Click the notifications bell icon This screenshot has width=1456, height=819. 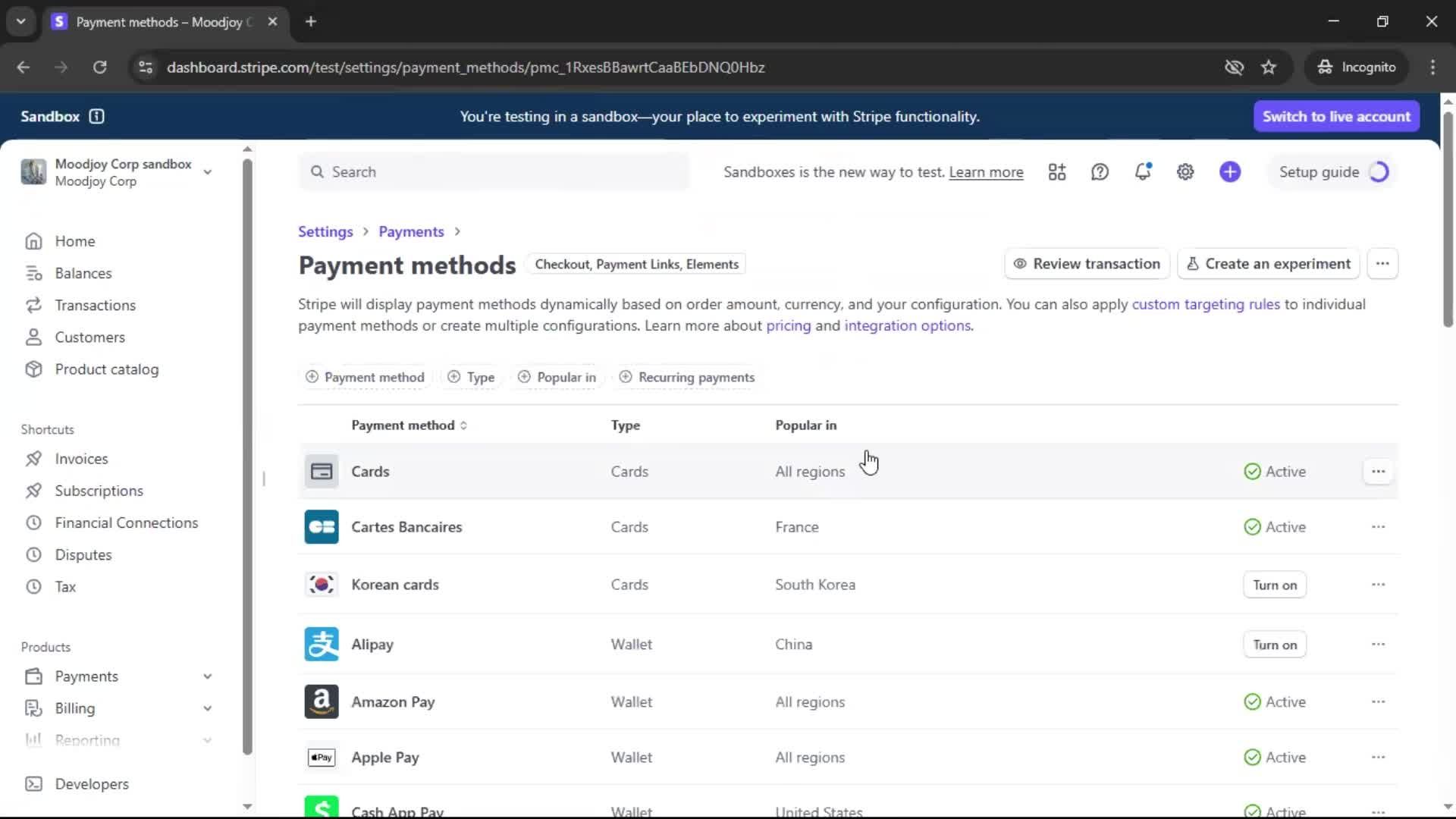[1143, 172]
